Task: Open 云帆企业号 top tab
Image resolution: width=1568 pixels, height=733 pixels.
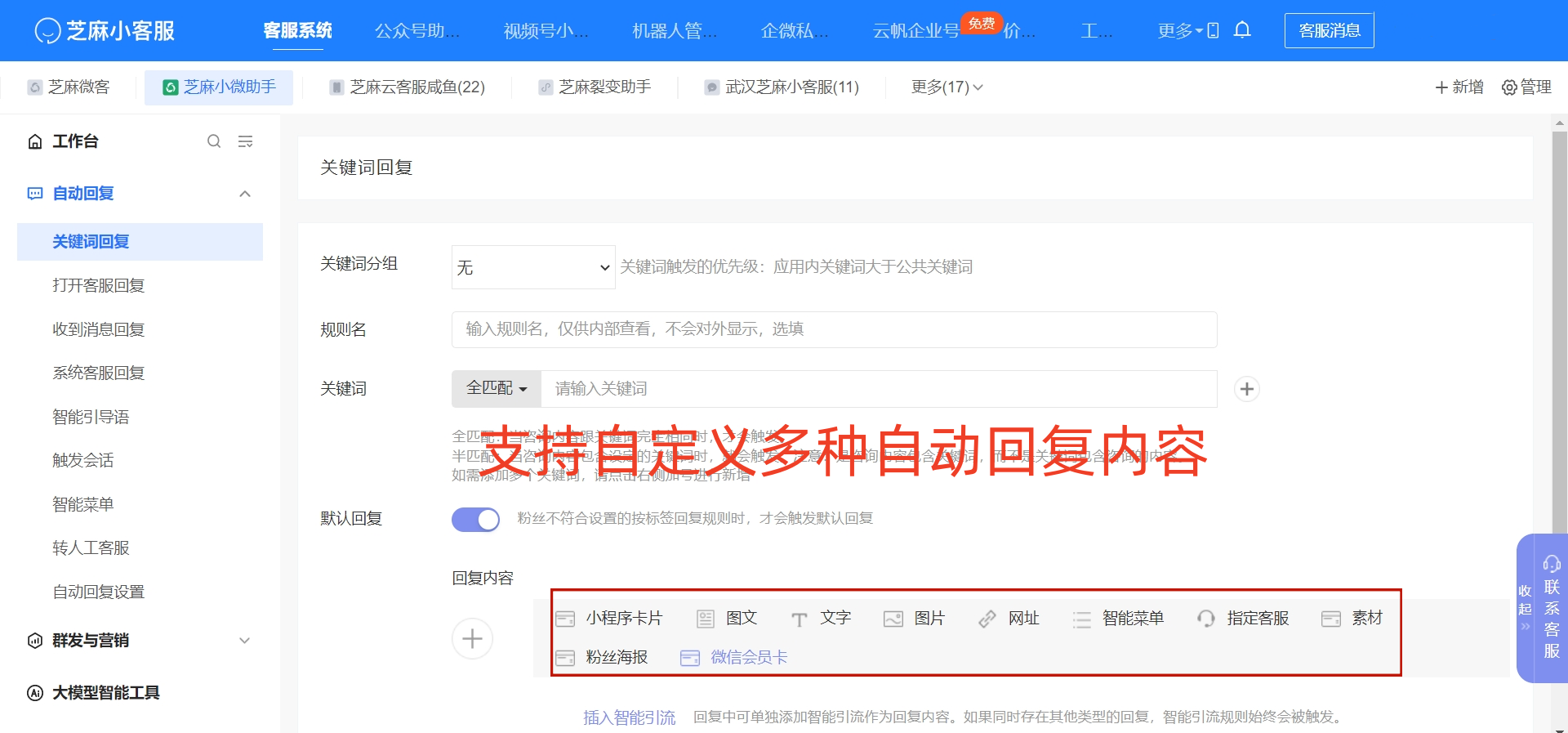Action: pos(915,31)
